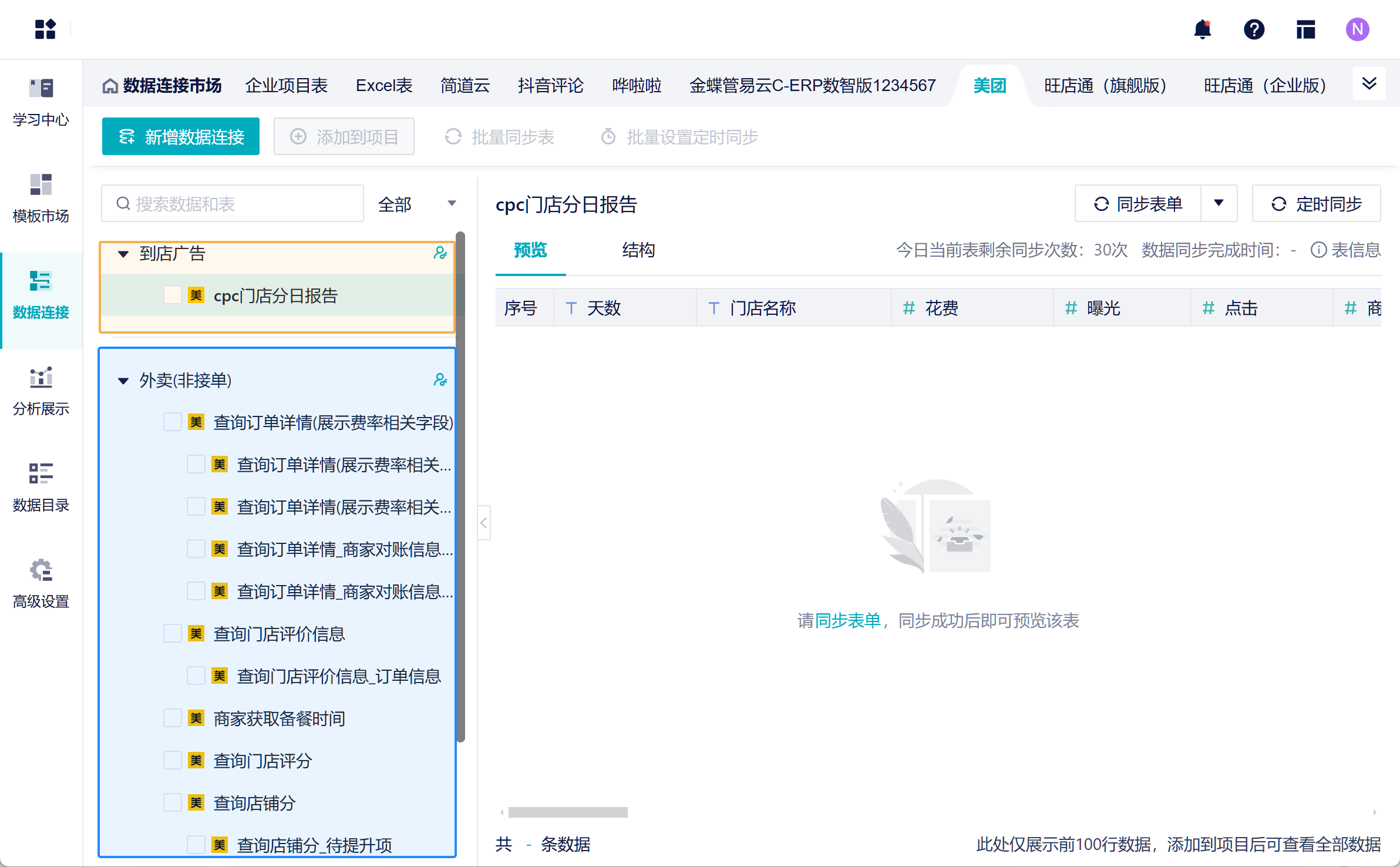Click the 表信息 info icon

point(1320,250)
